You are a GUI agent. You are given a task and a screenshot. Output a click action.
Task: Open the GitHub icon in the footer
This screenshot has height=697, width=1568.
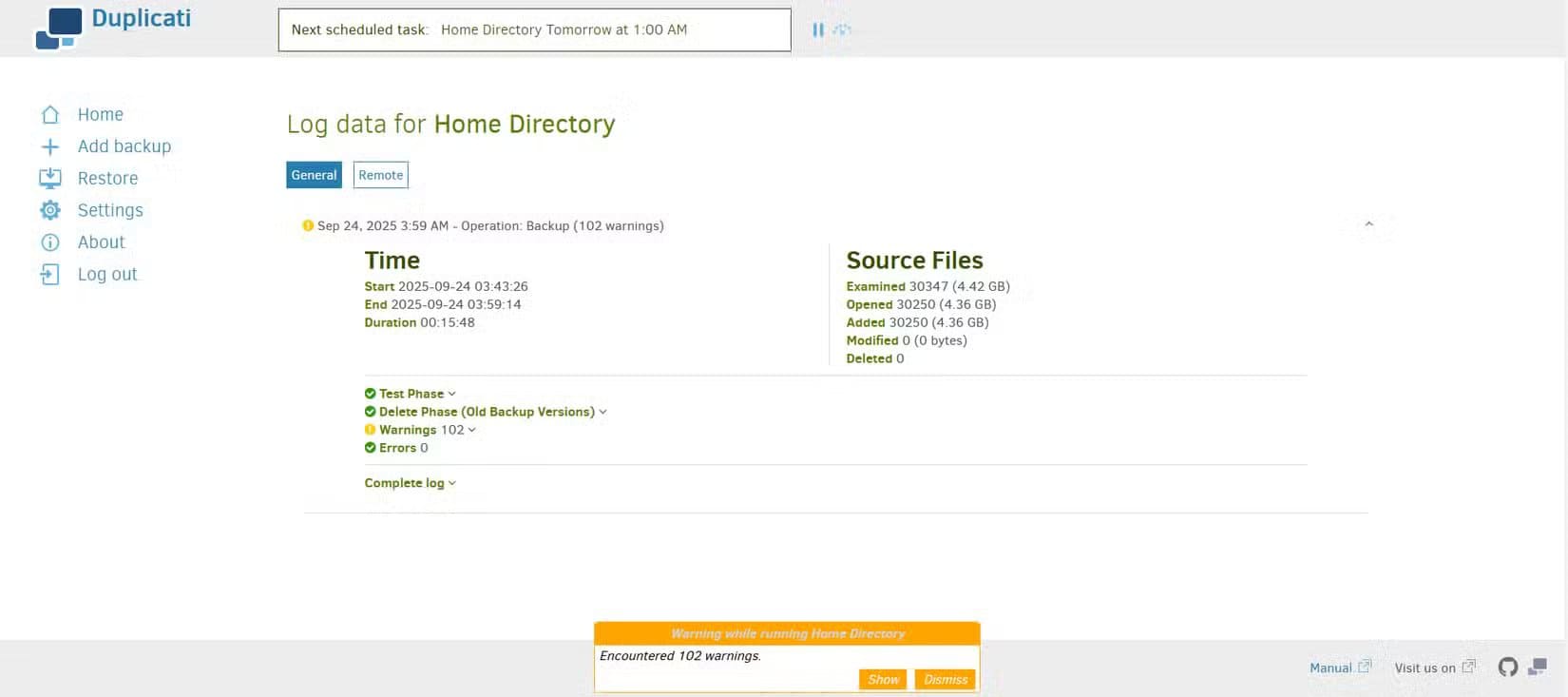pyautogui.click(x=1507, y=668)
